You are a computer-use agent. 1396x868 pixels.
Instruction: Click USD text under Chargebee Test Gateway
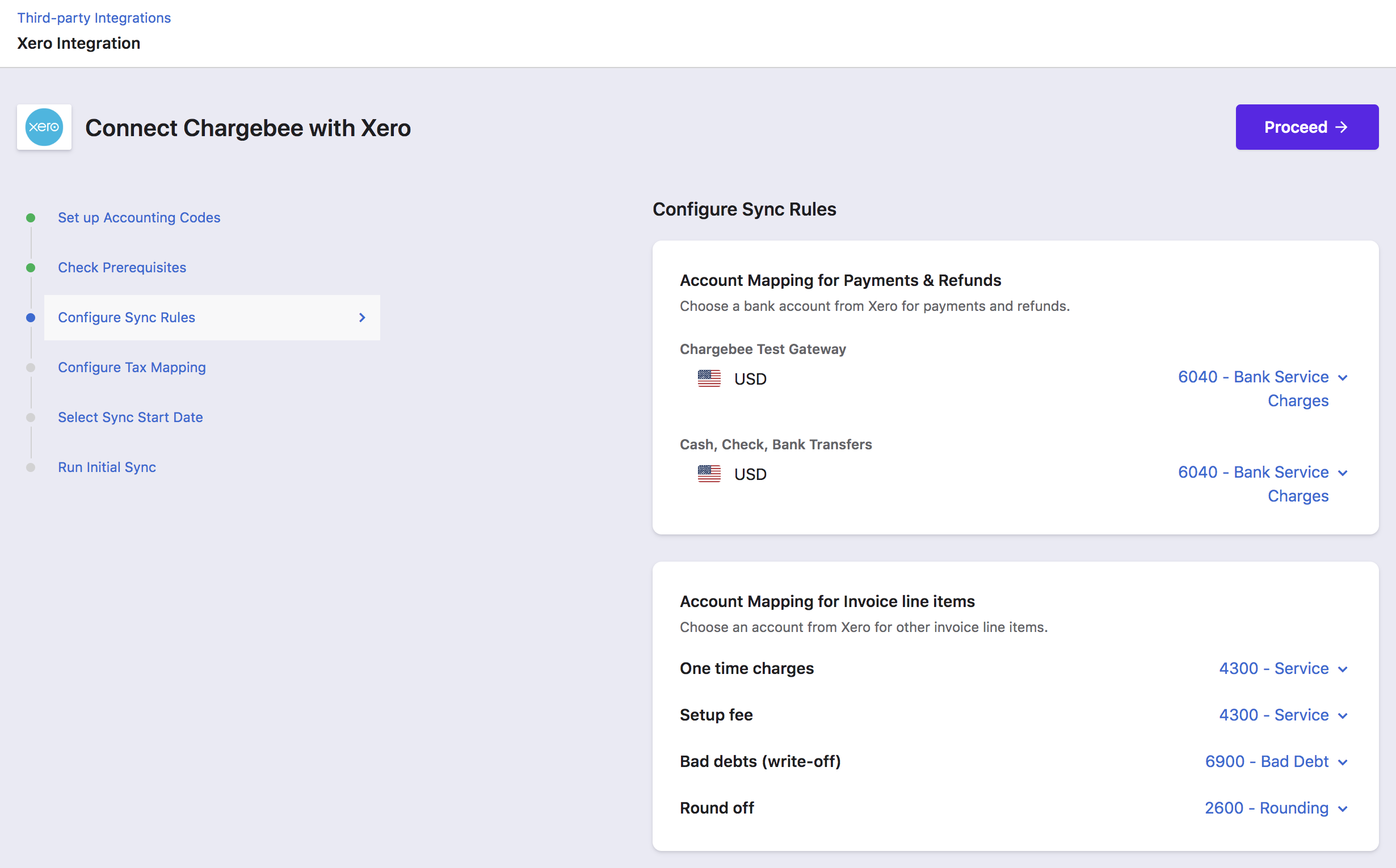tap(750, 379)
